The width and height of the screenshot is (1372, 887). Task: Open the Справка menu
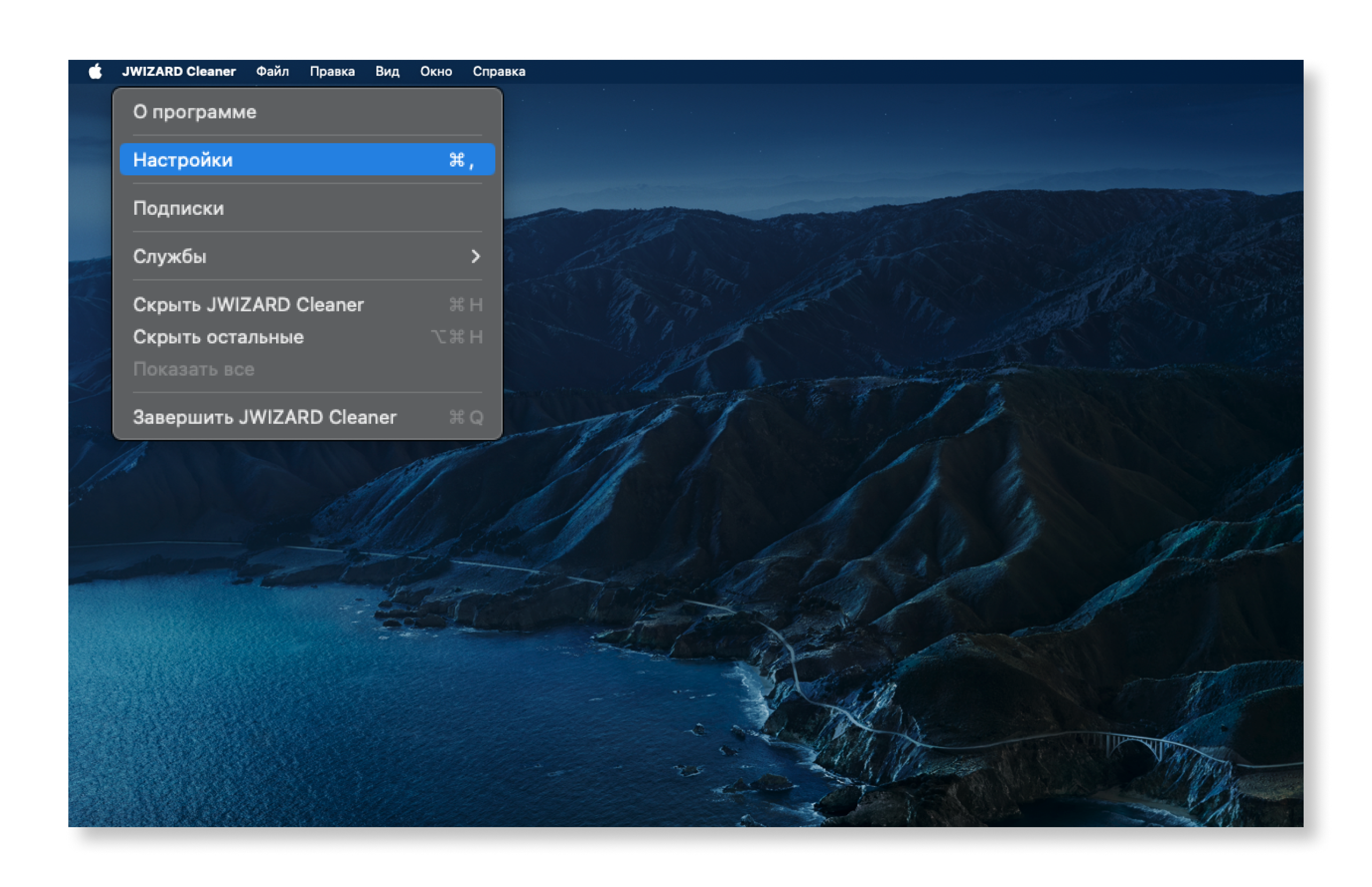coord(498,72)
